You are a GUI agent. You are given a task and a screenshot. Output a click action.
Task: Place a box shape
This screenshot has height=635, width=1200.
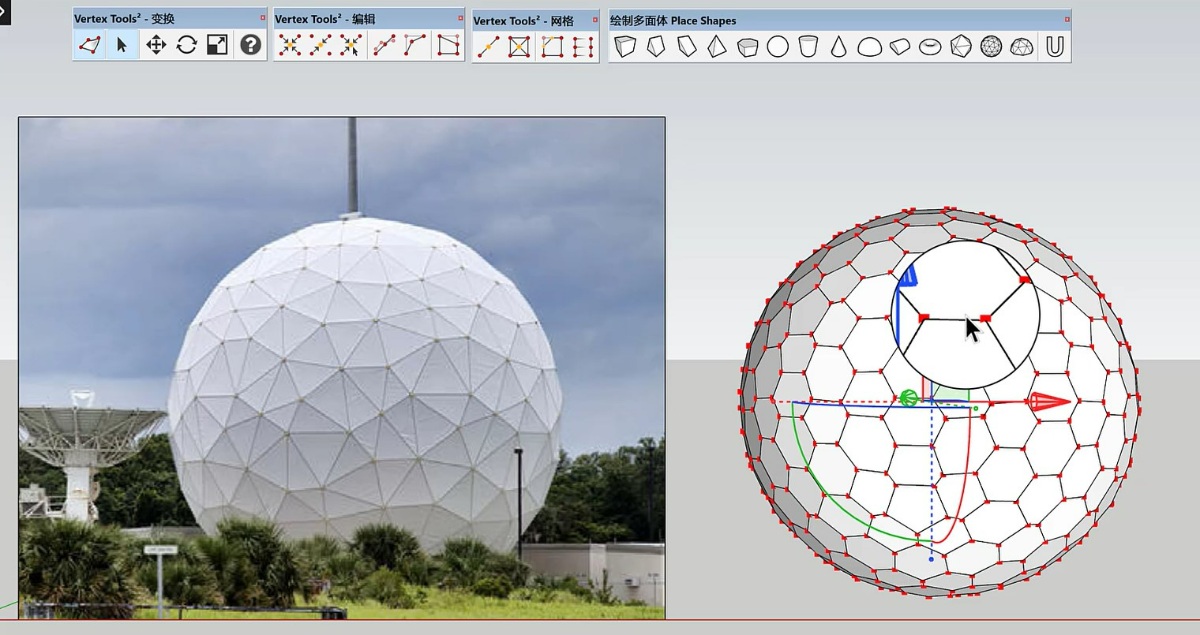[625, 46]
